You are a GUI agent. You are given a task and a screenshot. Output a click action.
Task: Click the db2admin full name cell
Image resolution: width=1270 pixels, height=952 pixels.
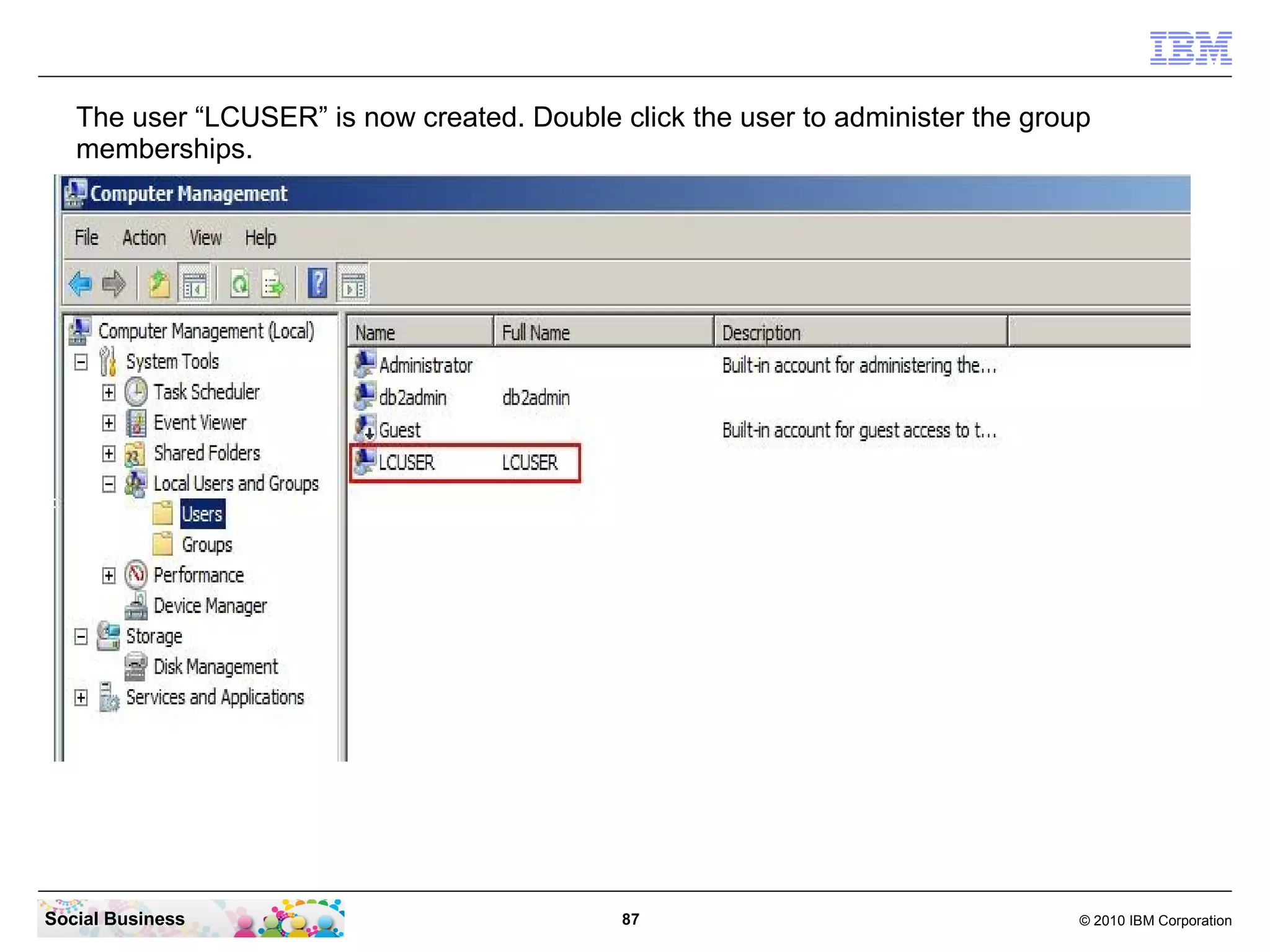536,397
